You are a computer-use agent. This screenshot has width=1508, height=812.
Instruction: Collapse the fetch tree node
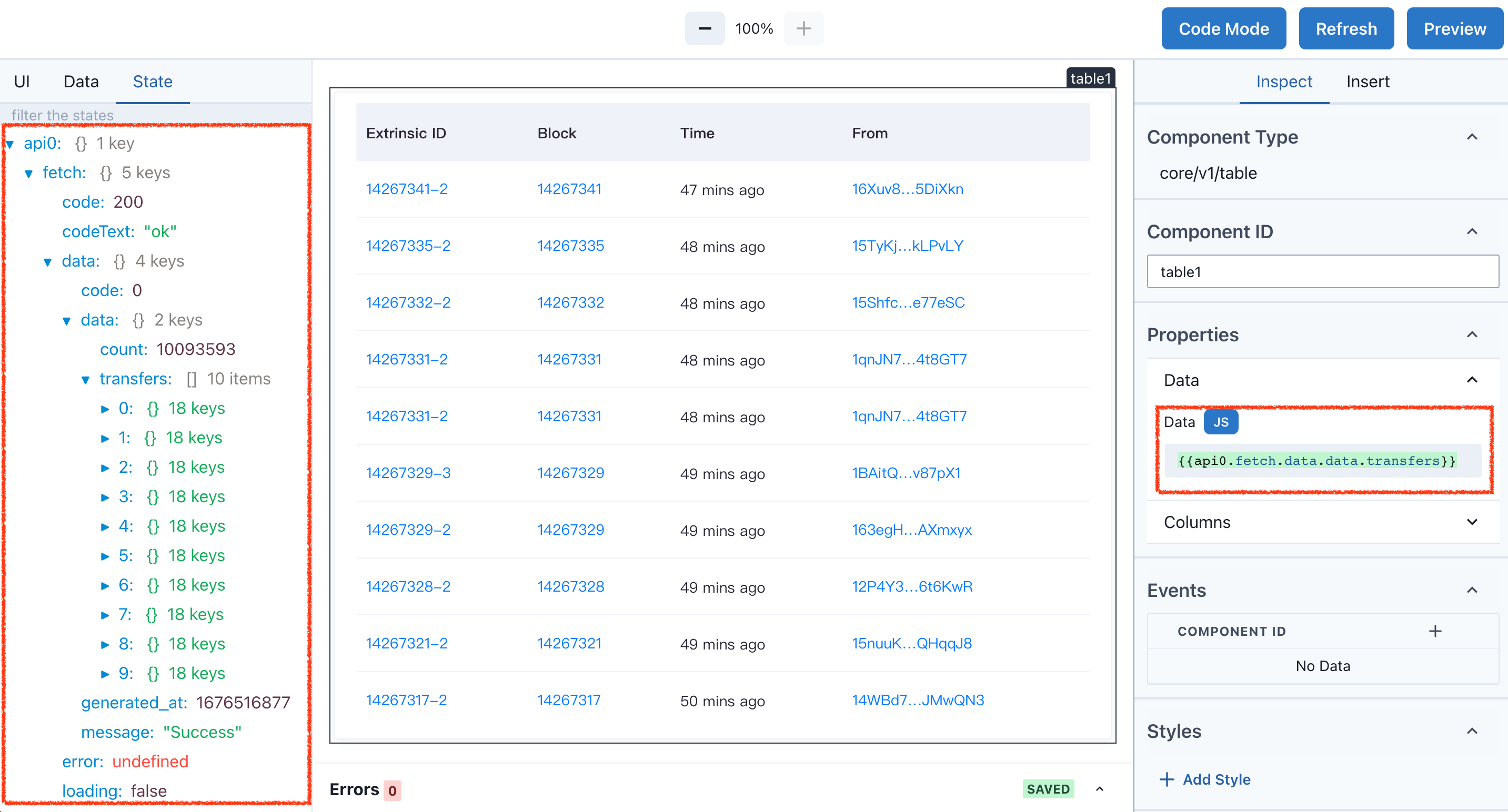29,173
